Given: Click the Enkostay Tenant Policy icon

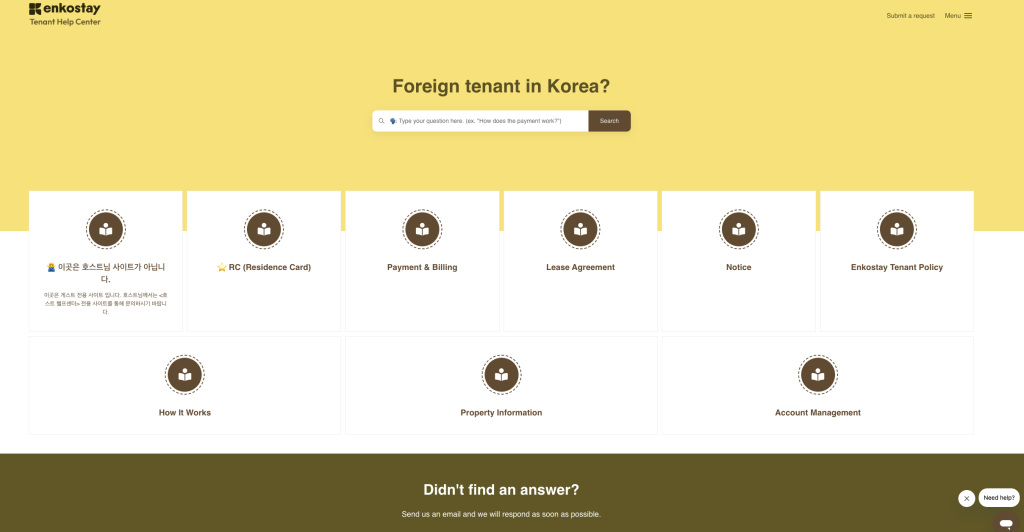Looking at the screenshot, I should (897, 229).
